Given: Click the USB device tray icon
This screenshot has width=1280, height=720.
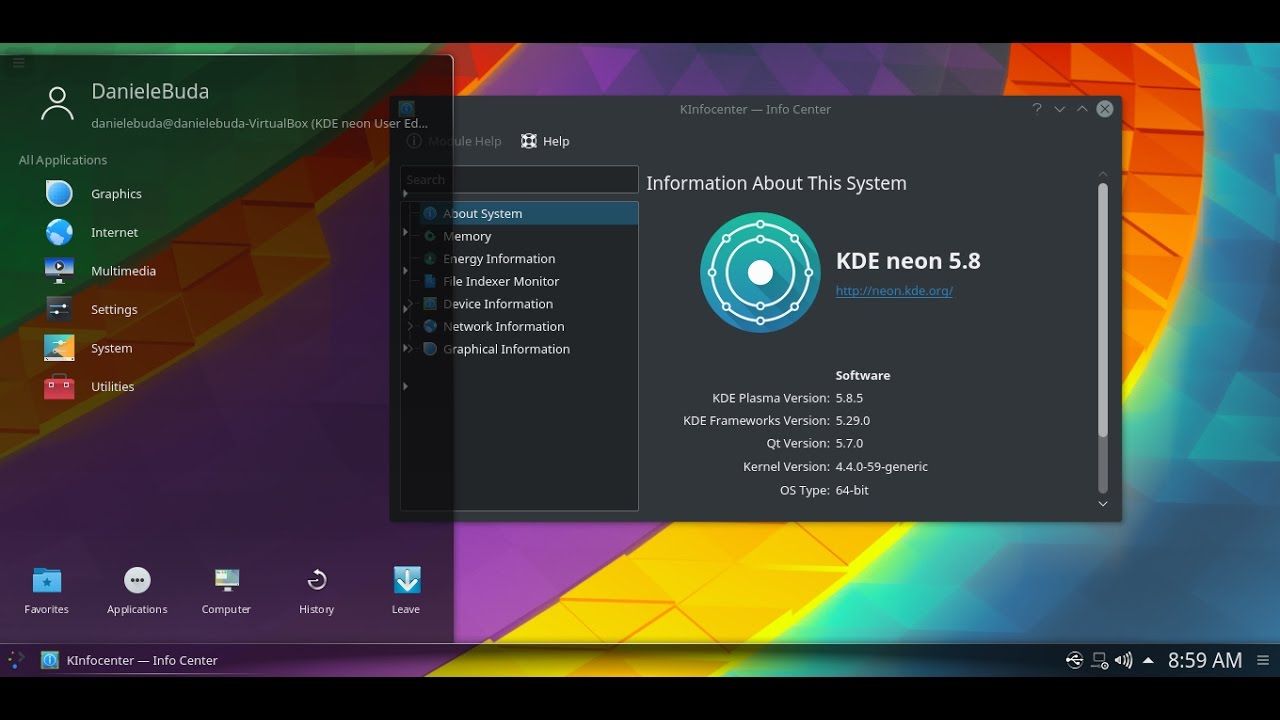Looking at the screenshot, I should 1073,660.
